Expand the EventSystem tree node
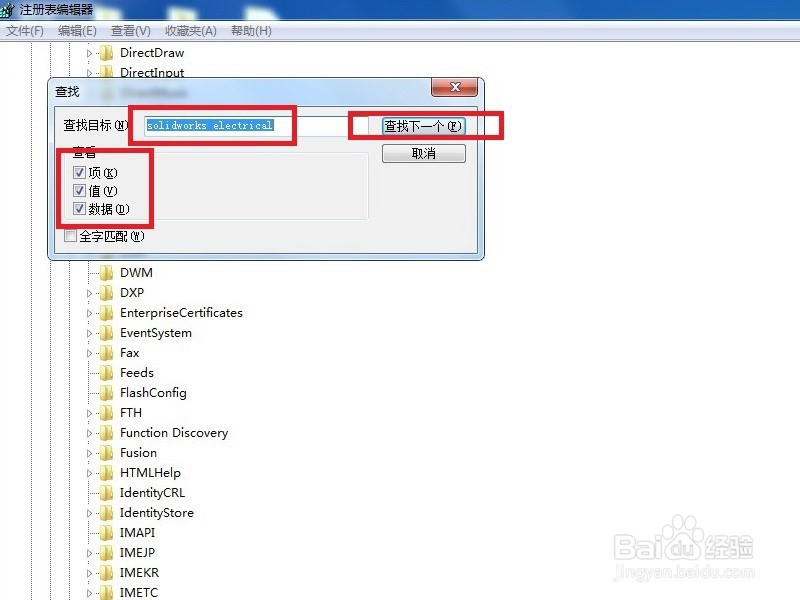Screen dimensions: 800x600 point(89,333)
